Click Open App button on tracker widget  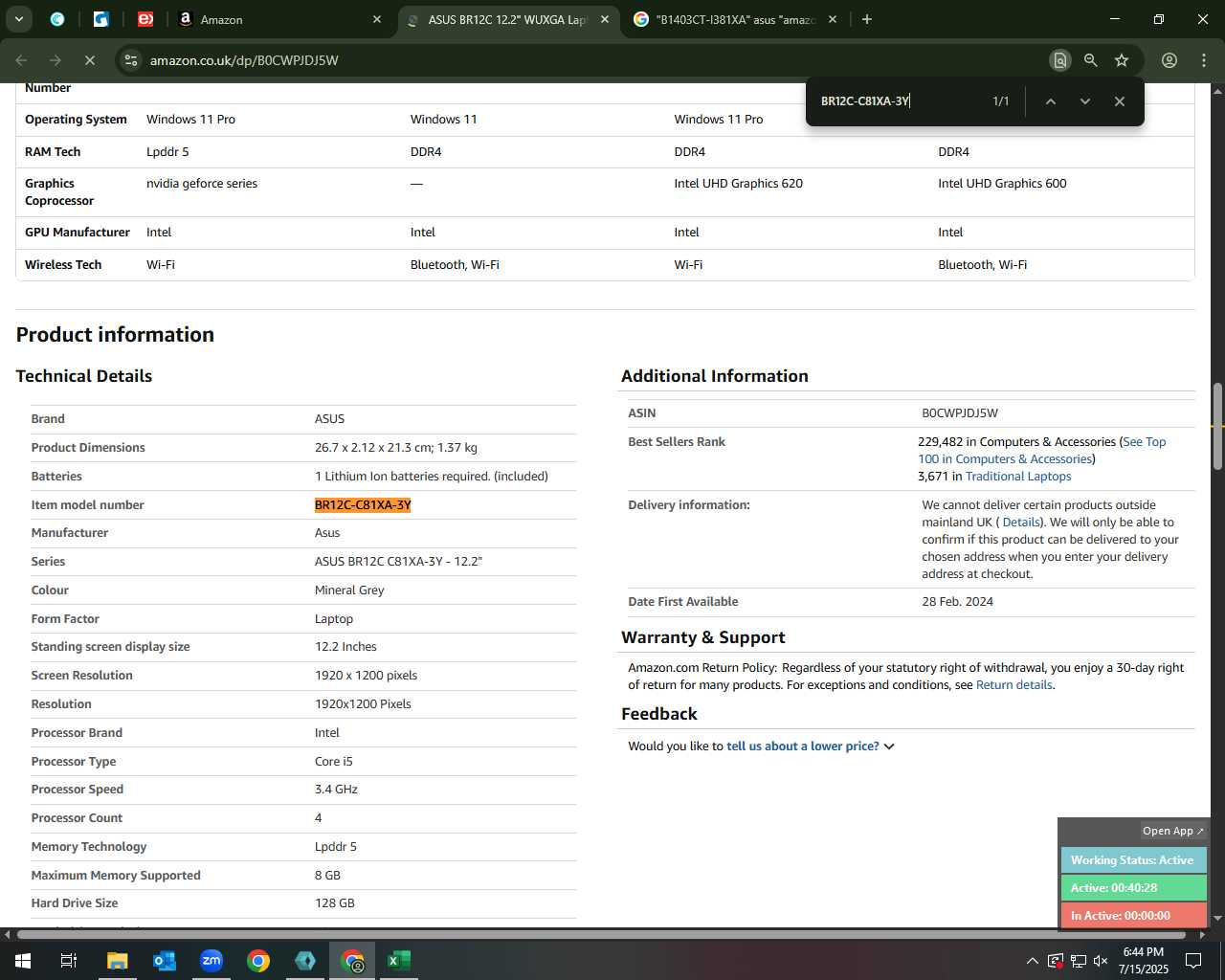[x=1172, y=831]
